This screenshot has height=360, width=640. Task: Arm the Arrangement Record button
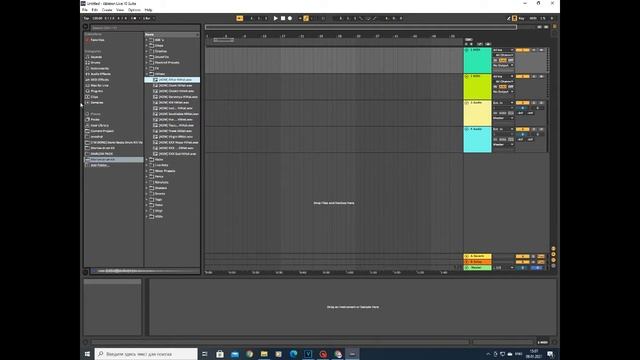coord(290,18)
